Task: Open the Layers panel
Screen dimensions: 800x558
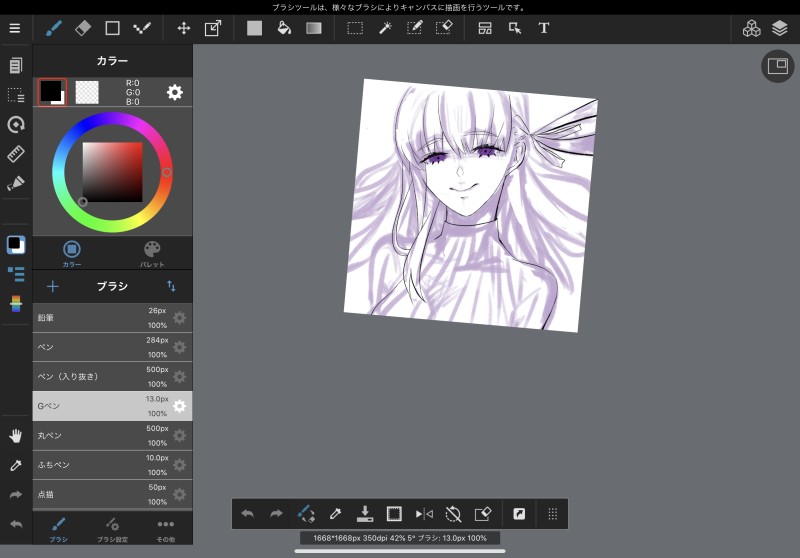Action: (x=780, y=28)
